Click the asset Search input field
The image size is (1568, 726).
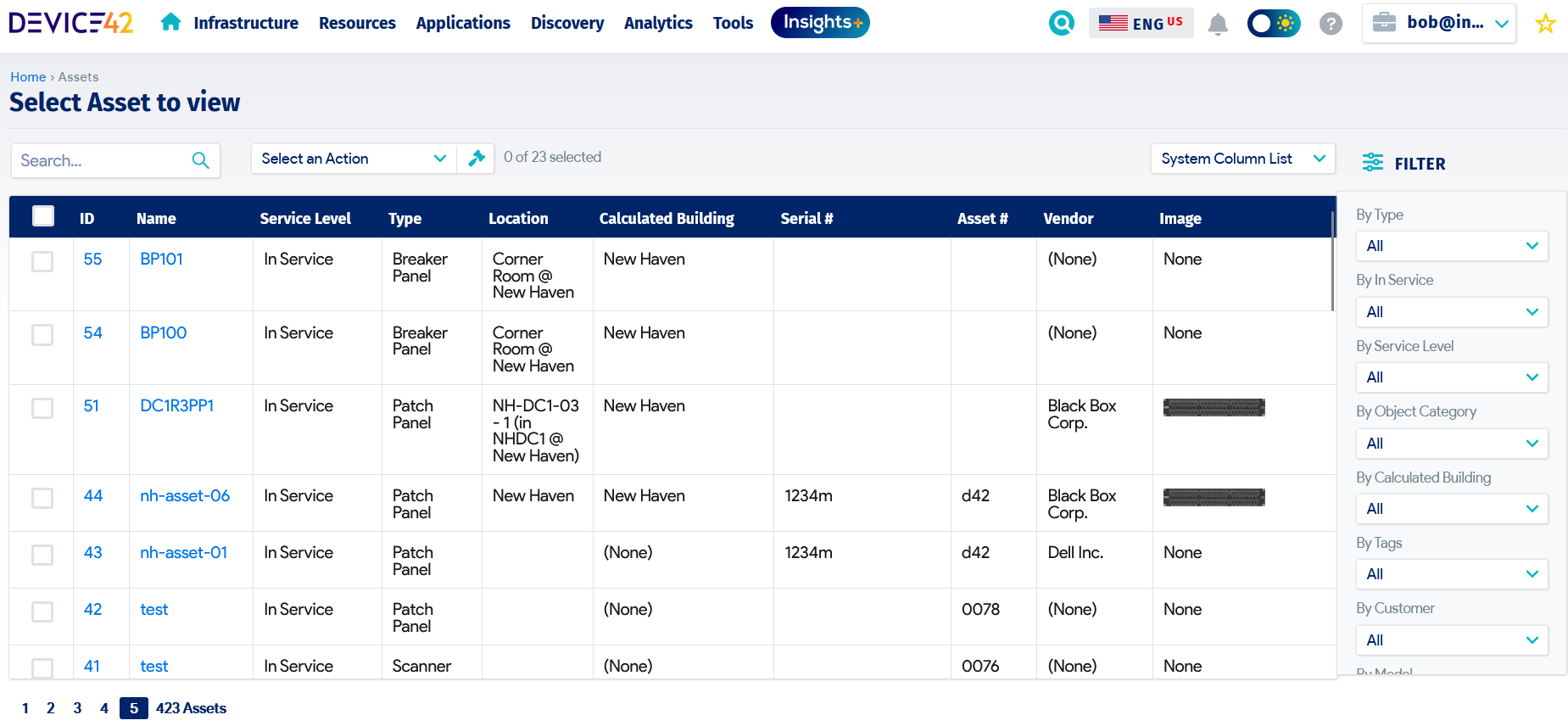pyautogui.click(x=100, y=160)
